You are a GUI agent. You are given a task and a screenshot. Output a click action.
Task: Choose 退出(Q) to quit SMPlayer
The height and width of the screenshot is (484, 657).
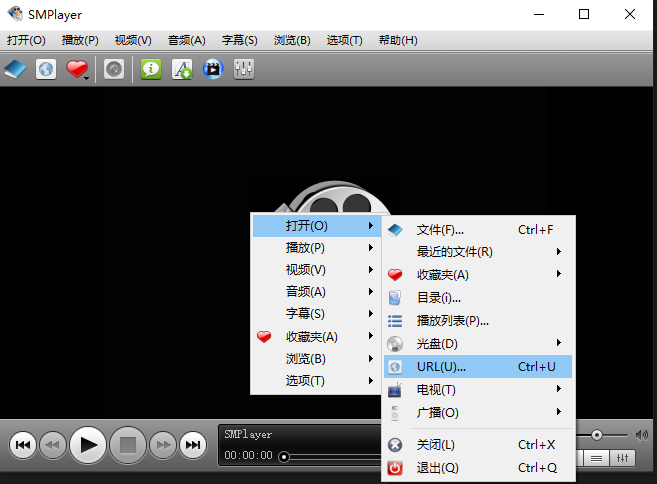(478, 468)
